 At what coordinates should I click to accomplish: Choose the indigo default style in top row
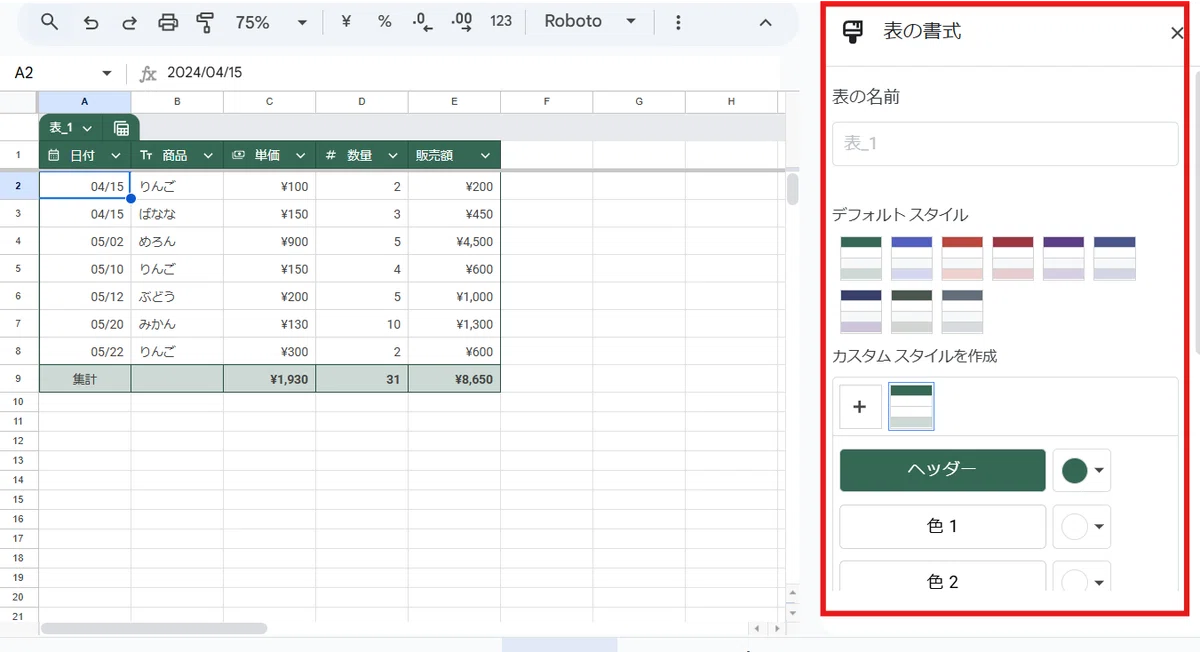(x=1114, y=259)
